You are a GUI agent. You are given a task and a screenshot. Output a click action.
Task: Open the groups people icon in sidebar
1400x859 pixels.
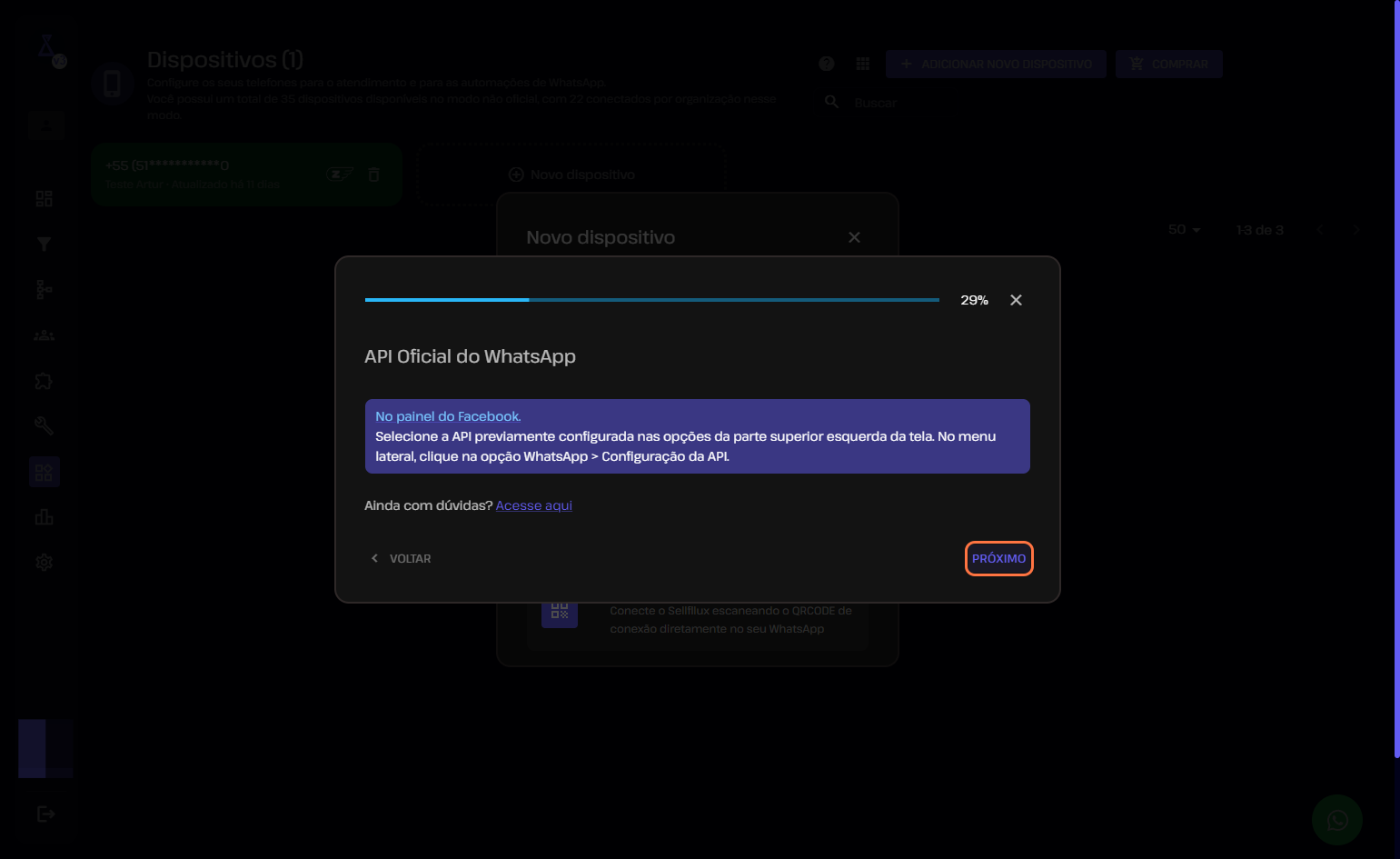44,335
